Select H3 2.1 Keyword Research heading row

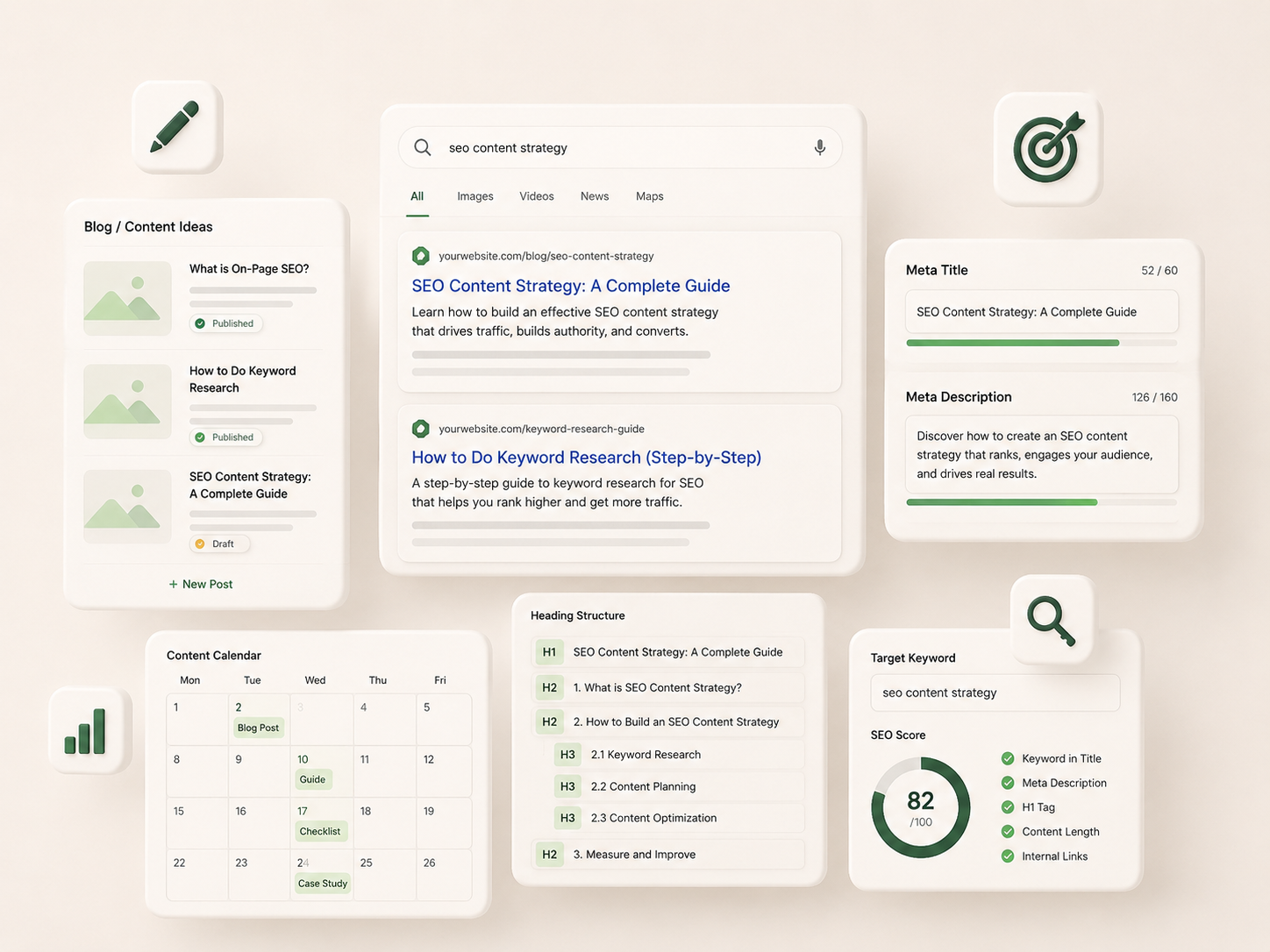click(679, 755)
